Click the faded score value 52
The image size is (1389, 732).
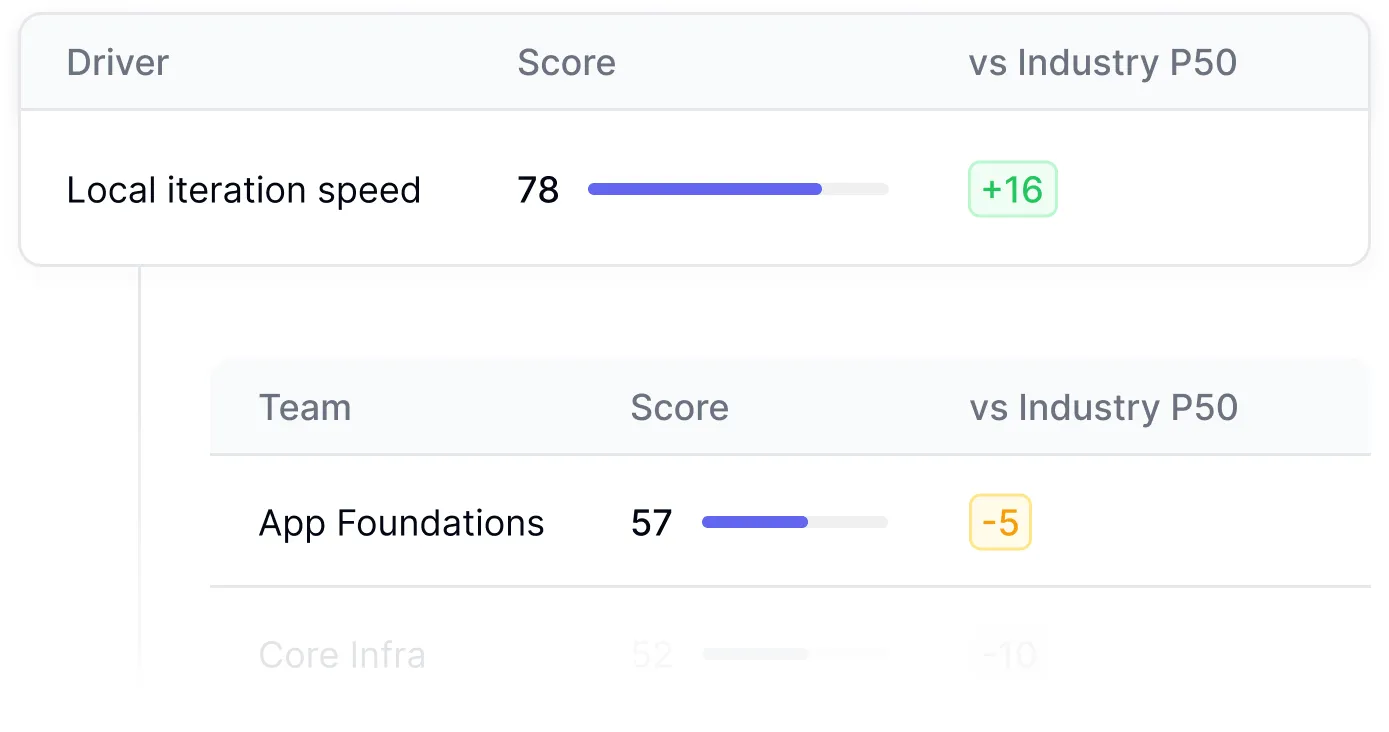(652, 656)
